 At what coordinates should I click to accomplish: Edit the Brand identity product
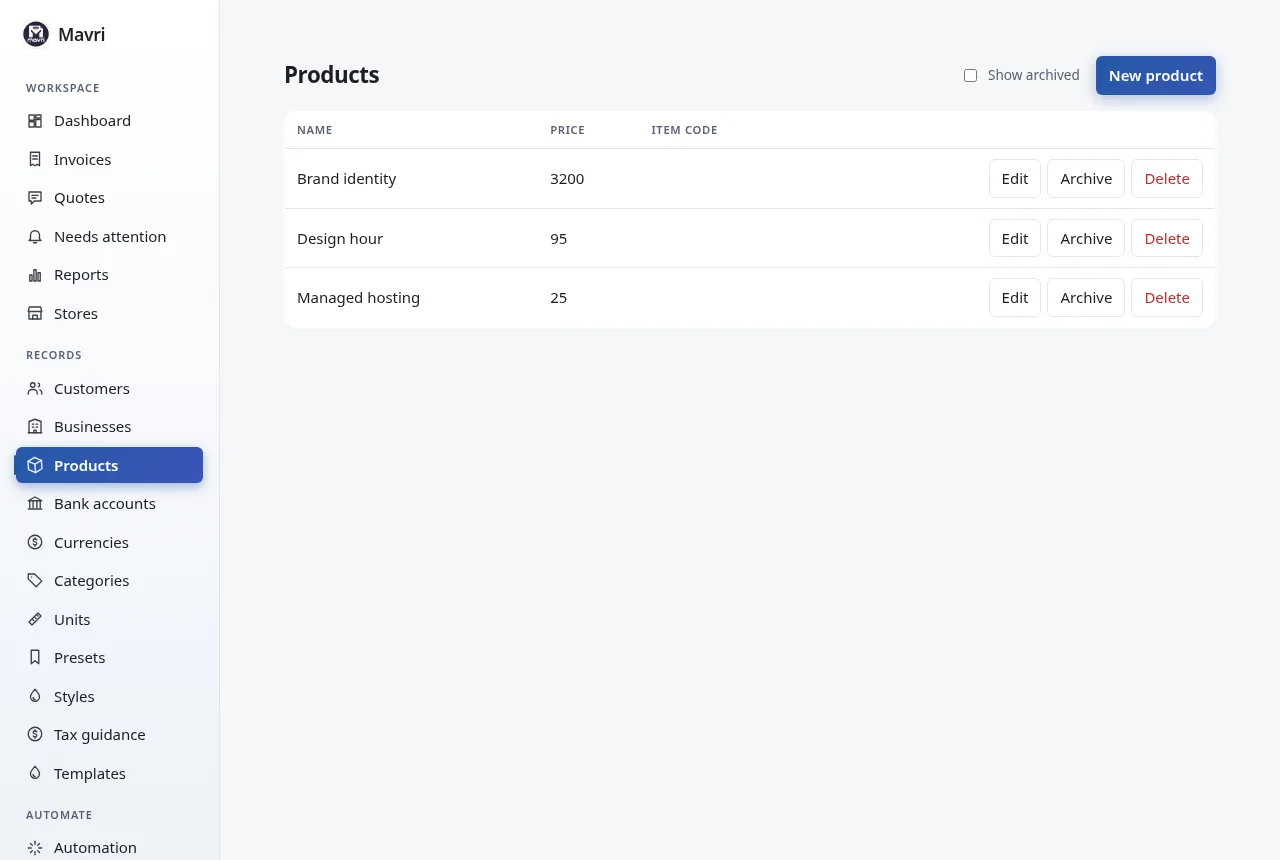tap(1014, 179)
